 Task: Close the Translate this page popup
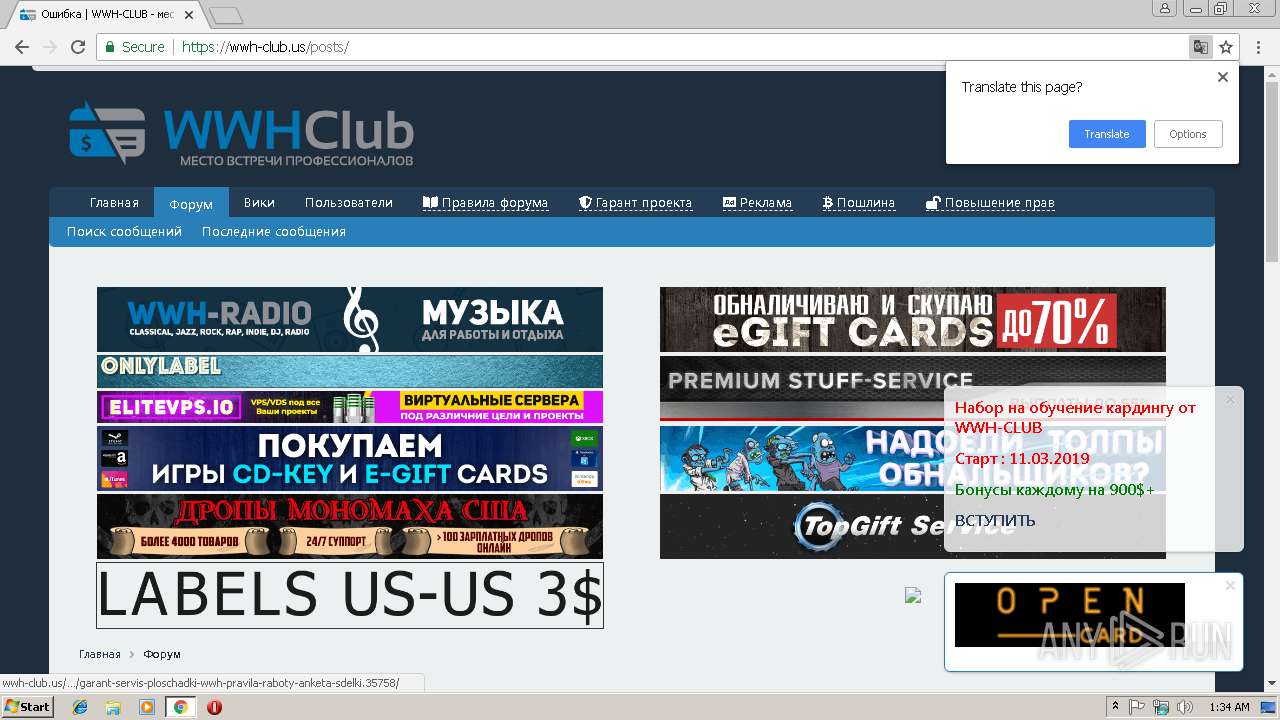[1222, 77]
